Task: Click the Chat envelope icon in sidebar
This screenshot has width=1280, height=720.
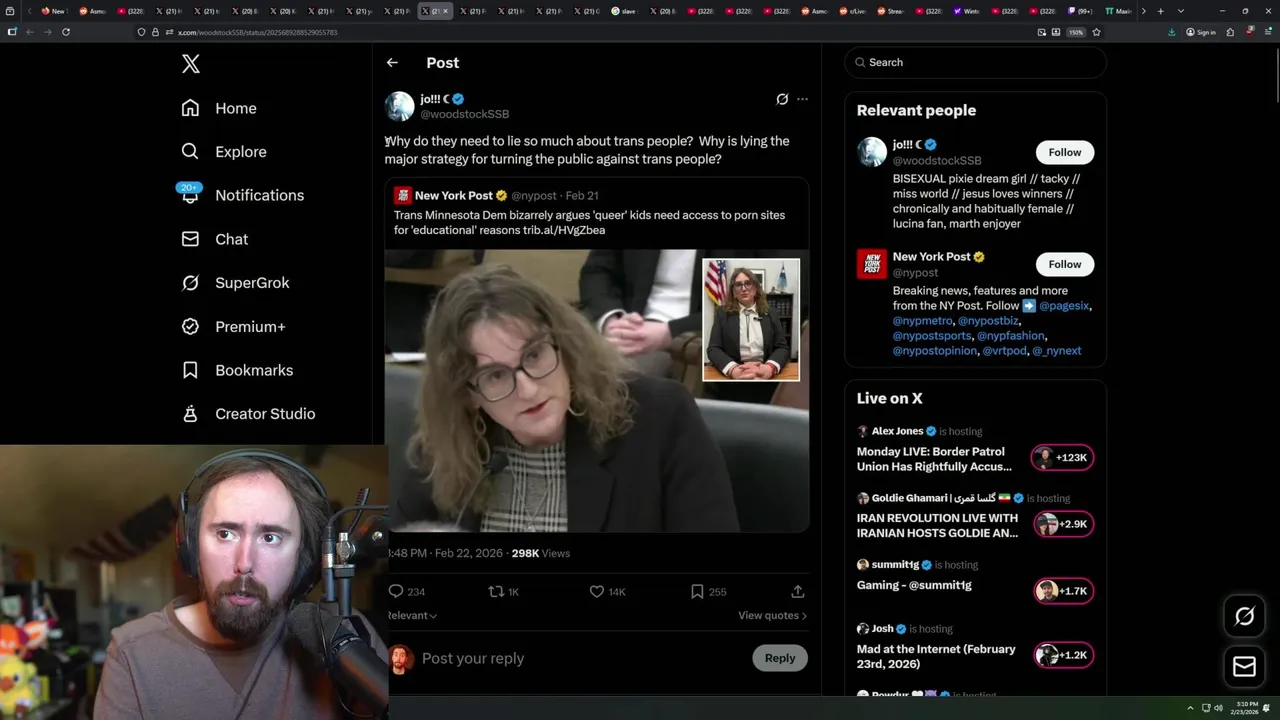Action: (190, 239)
